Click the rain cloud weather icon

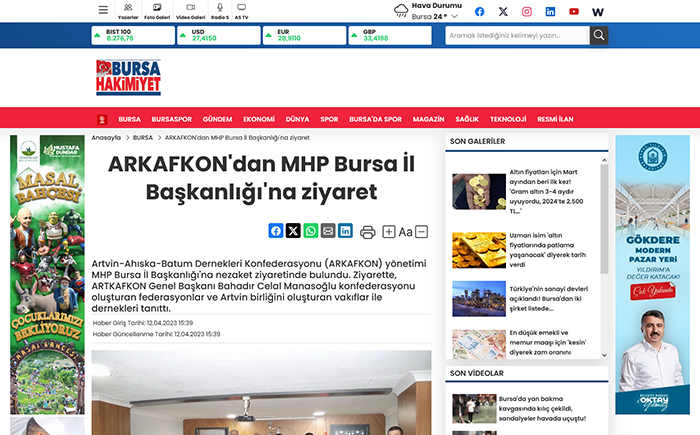click(401, 11)
